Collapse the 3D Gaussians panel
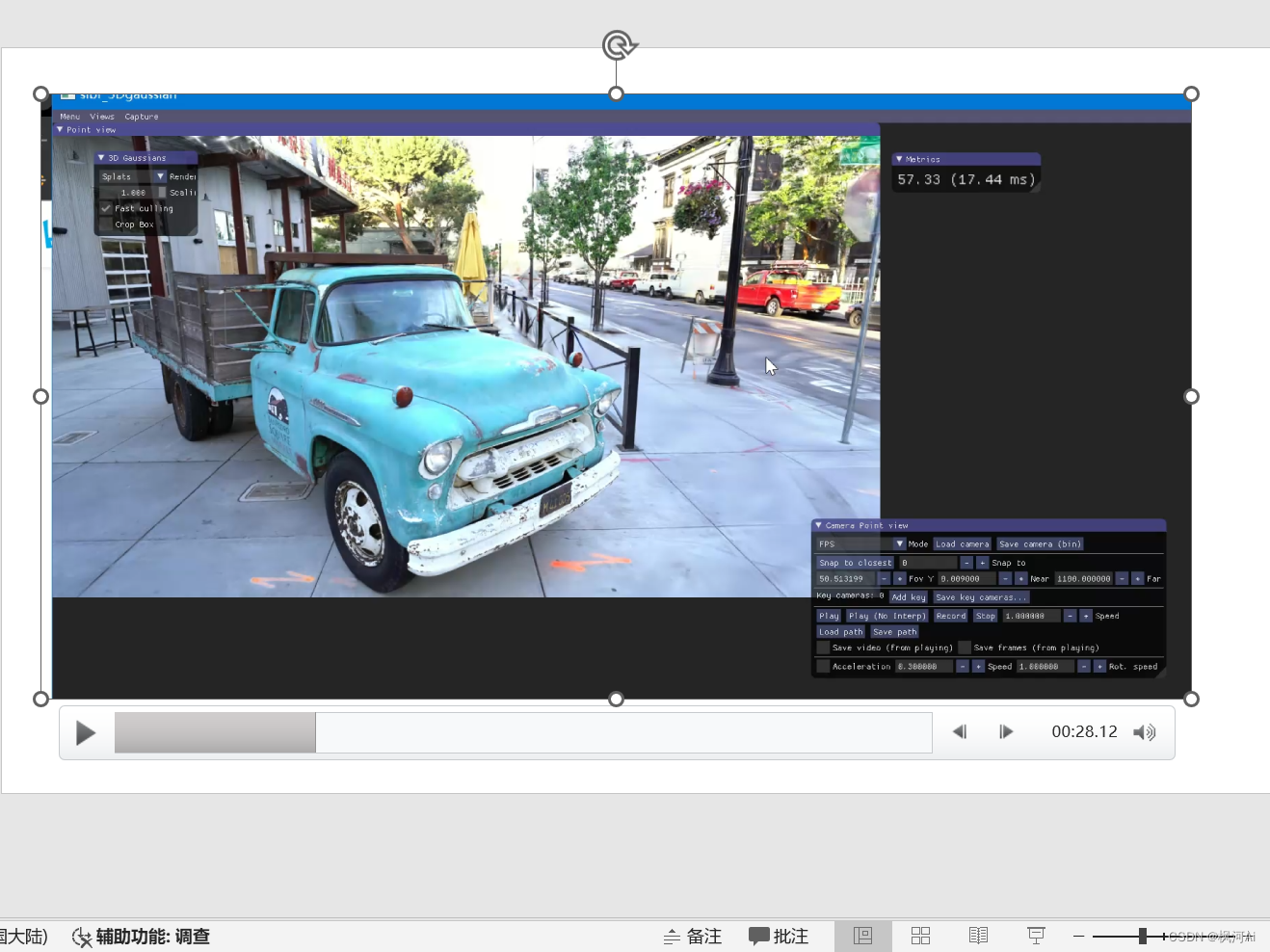Screen dimensions: 1270x952 tap(102, 157)
